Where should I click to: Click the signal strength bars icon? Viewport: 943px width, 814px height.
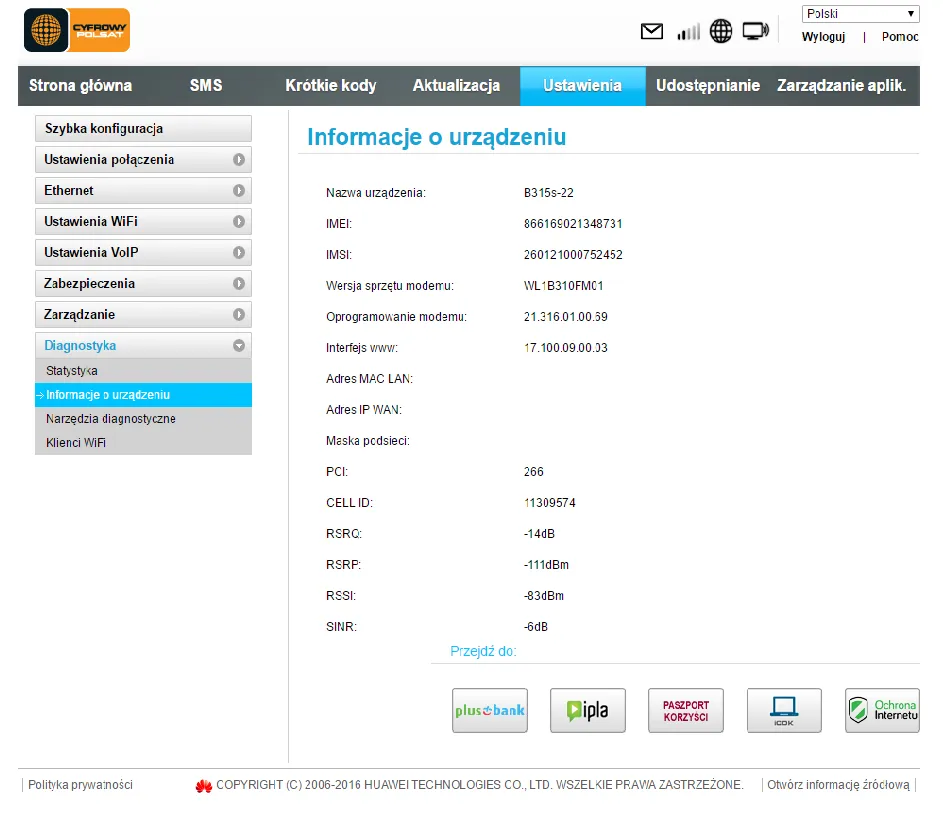click(689, 31)
